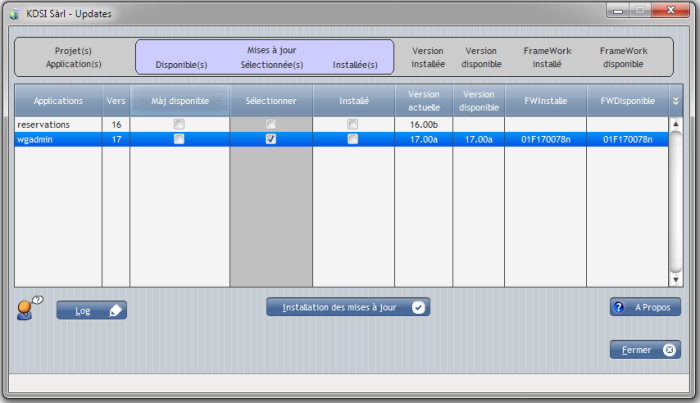
Task: Toggle Sélectionner checkbox for wgadmin row
Action: pyautogui.click(x=271, y=140)
